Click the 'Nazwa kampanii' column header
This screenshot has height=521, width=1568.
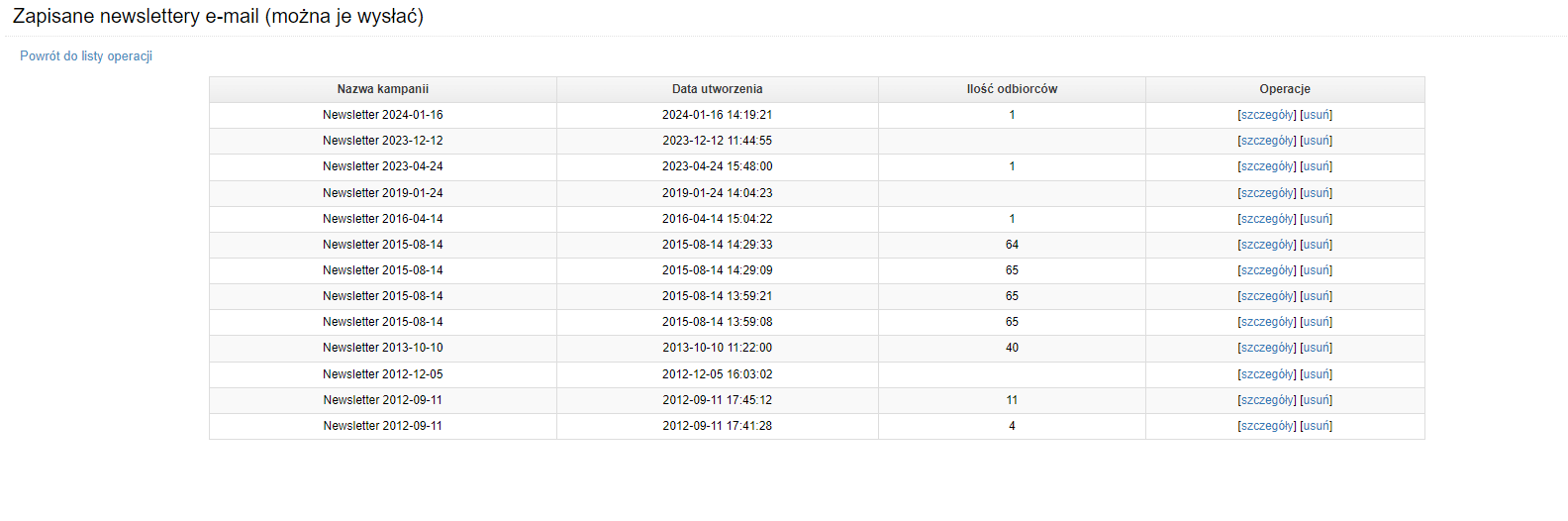(x=383, y=89)
